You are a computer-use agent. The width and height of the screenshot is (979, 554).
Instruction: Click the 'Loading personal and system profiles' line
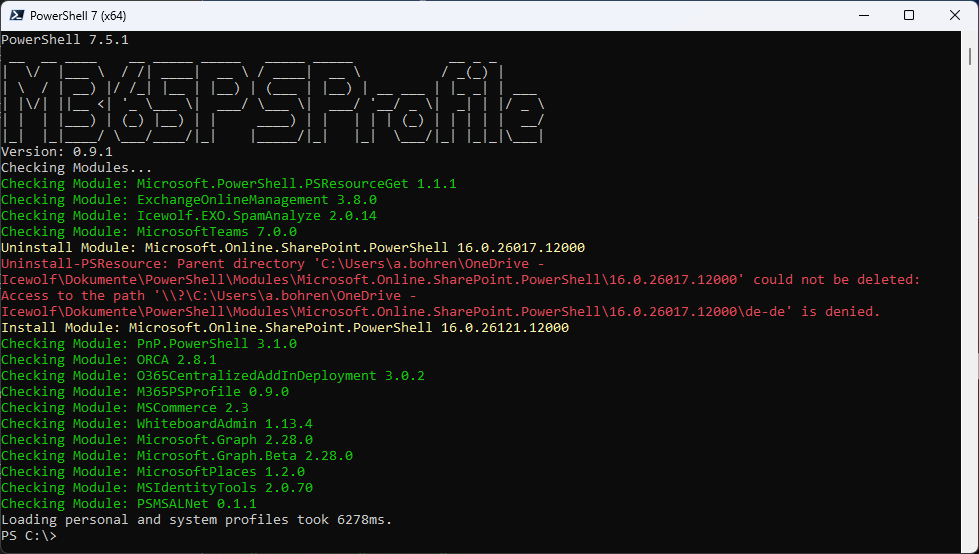click(x=197, y=520)
